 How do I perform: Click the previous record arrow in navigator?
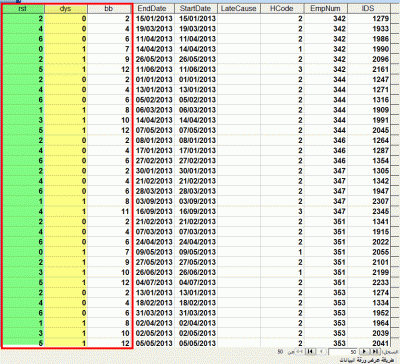364,352
